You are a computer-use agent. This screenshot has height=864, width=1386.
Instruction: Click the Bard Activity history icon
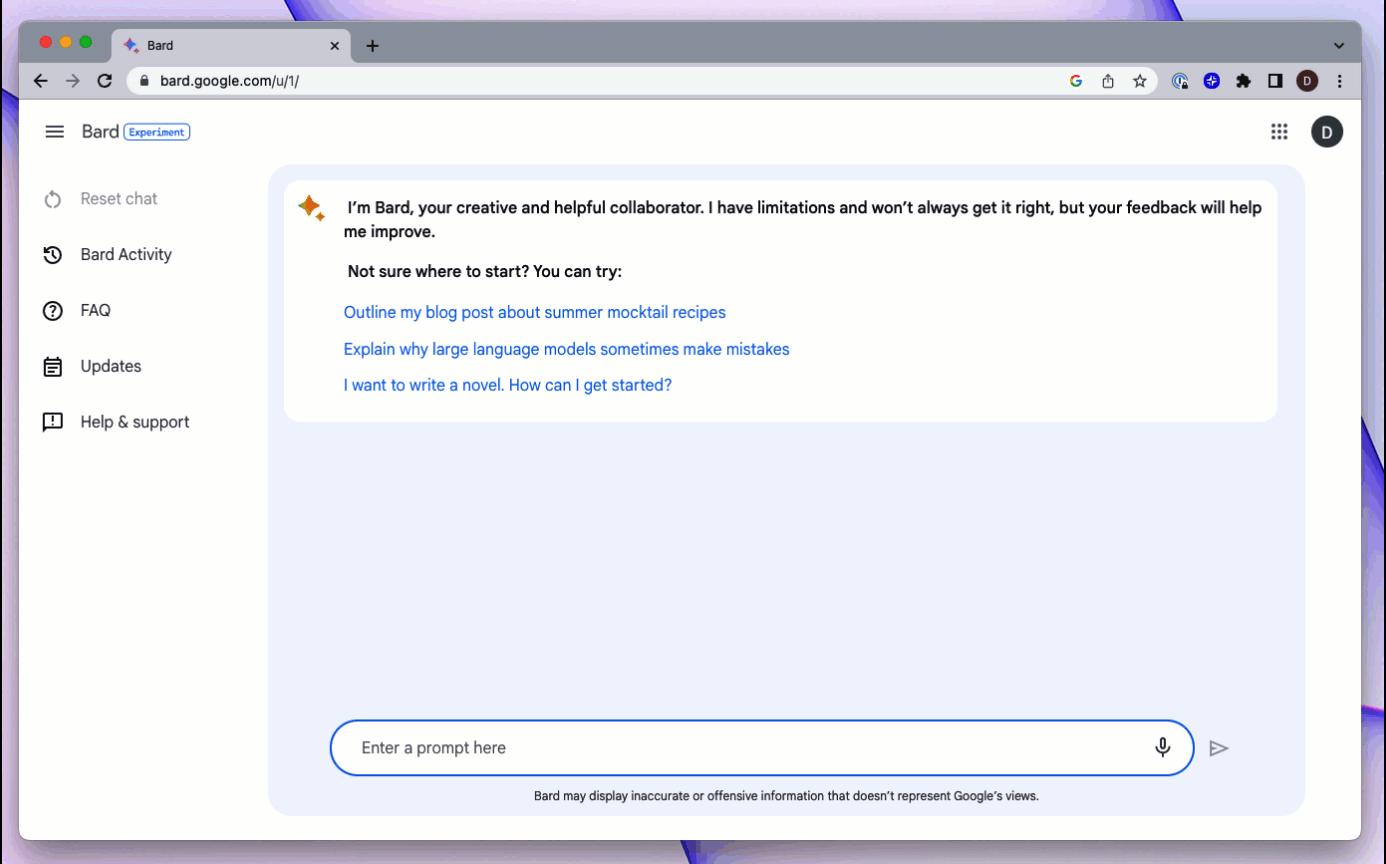pos(53,255)
